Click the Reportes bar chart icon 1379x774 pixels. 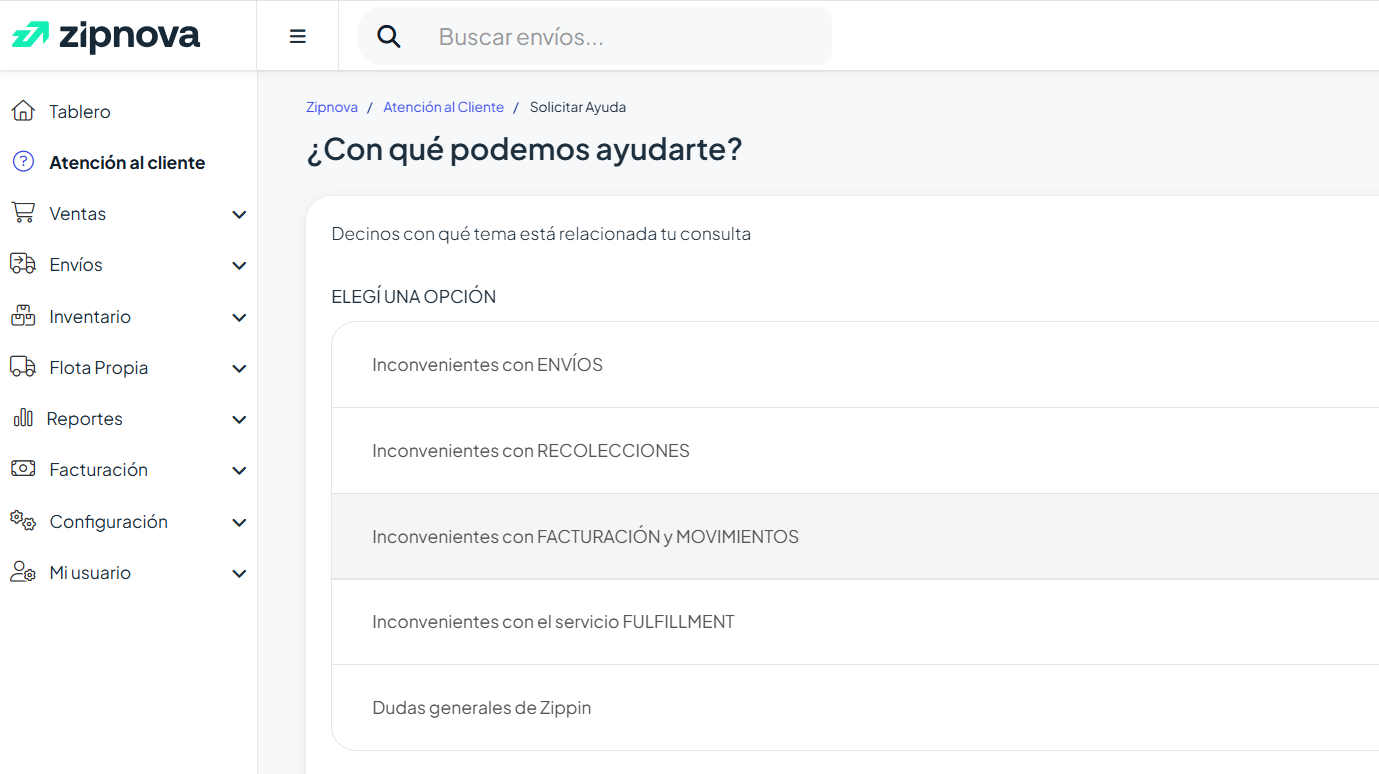(23, 418)
